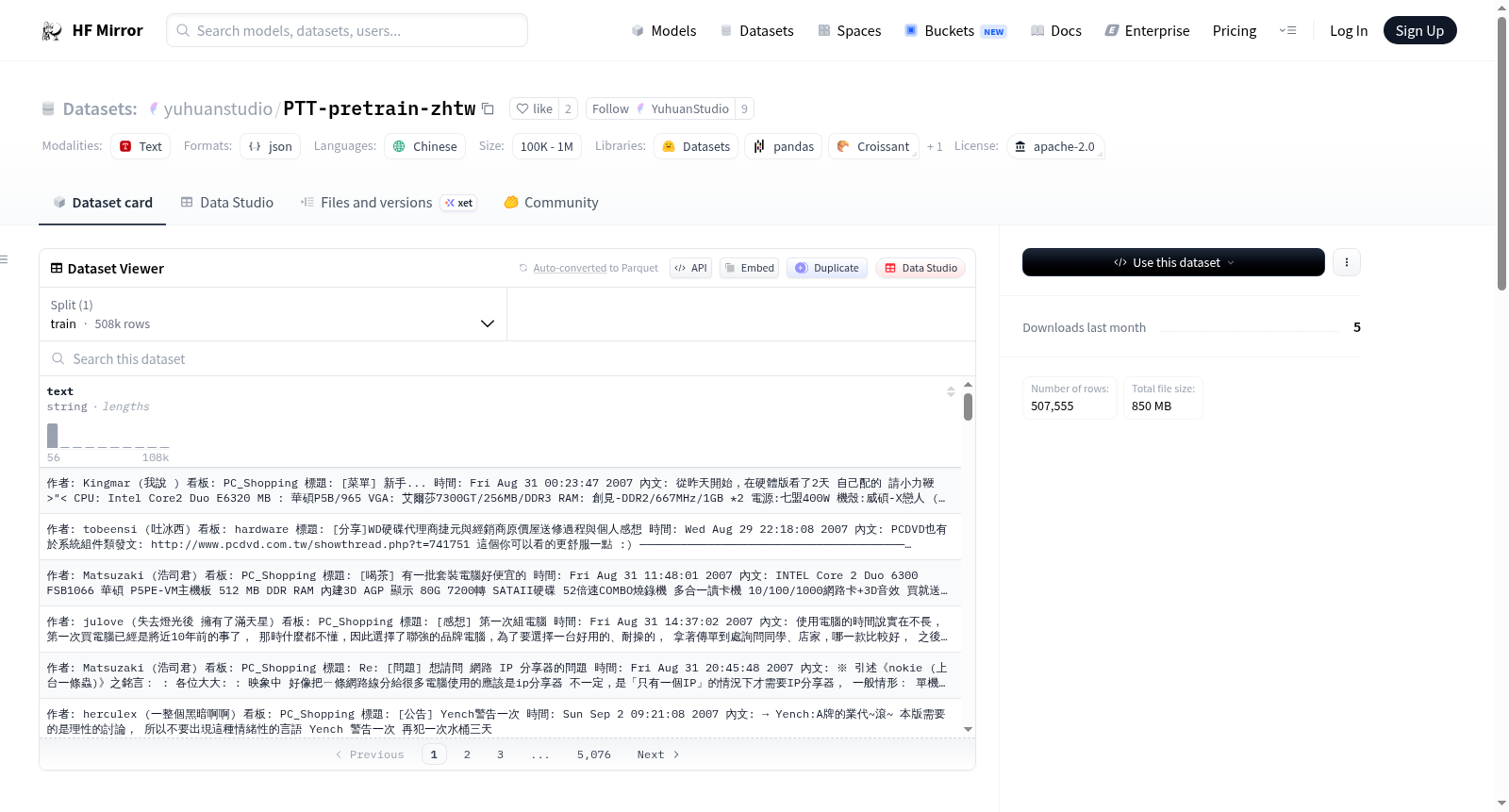
Task: Go to Spaces in navigation
Action: pos(850,30)
